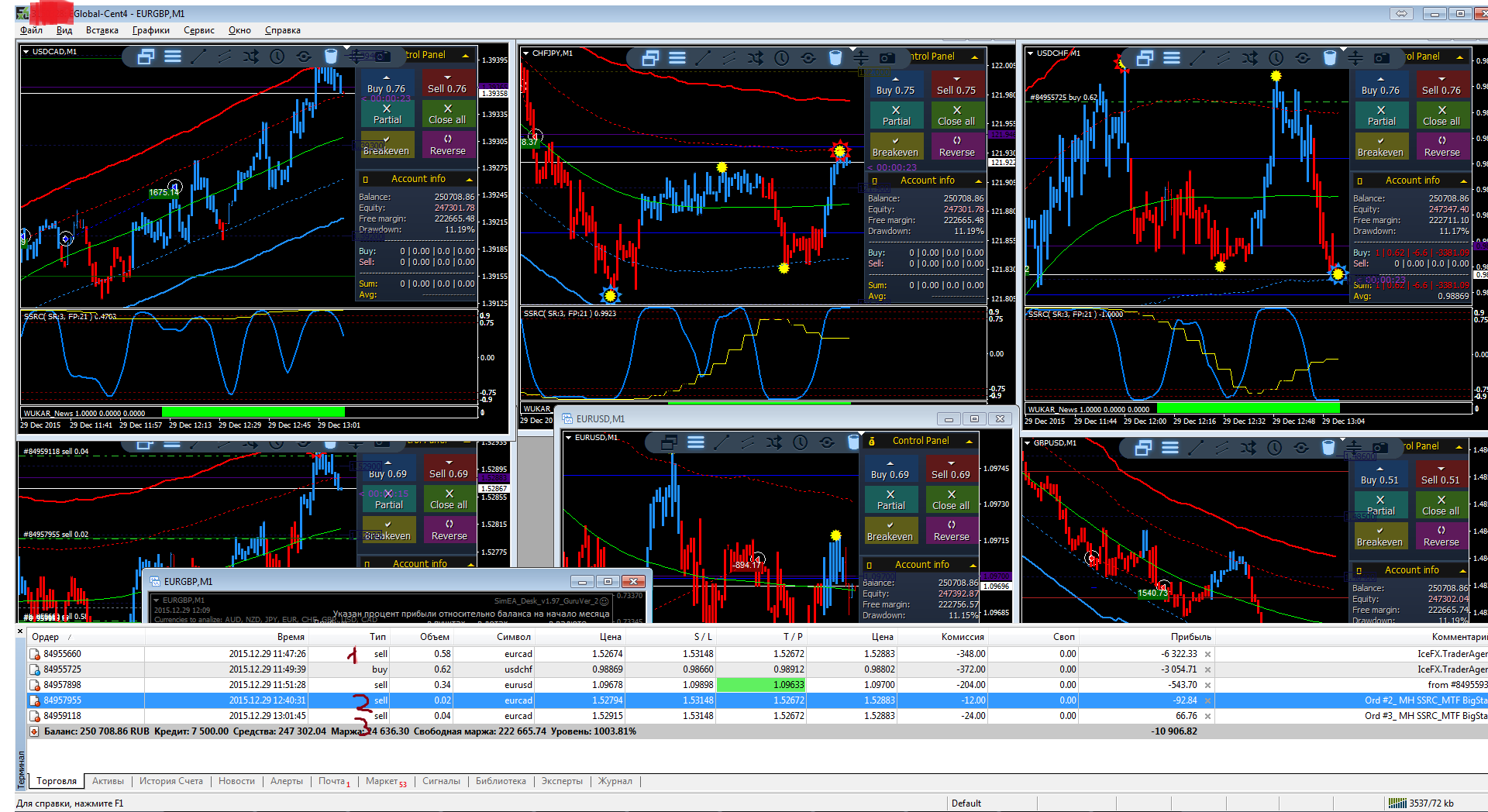Click the shuffle arrows icon in USDCHF chart
The image size is (1488, 812).
click(x=1250, y=58)
